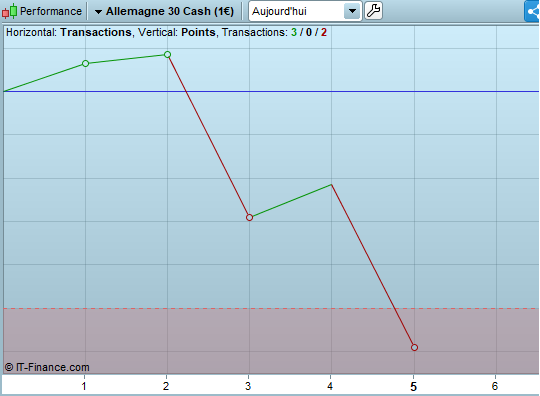
Task: Expand the Aujourd'hui period combo box
Action: point(305,11)
